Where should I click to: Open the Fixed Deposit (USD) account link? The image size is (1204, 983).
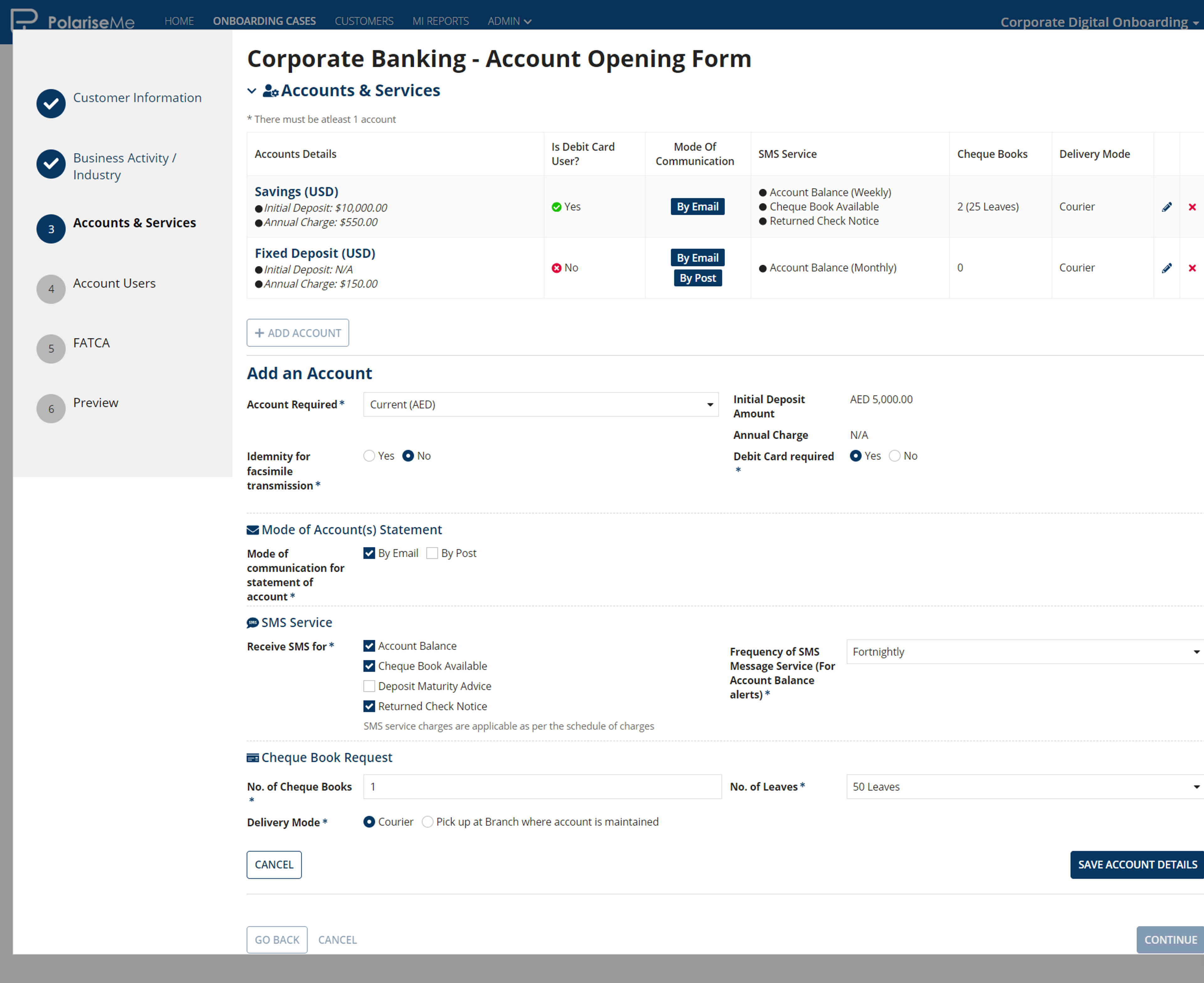tap(315, 253)
